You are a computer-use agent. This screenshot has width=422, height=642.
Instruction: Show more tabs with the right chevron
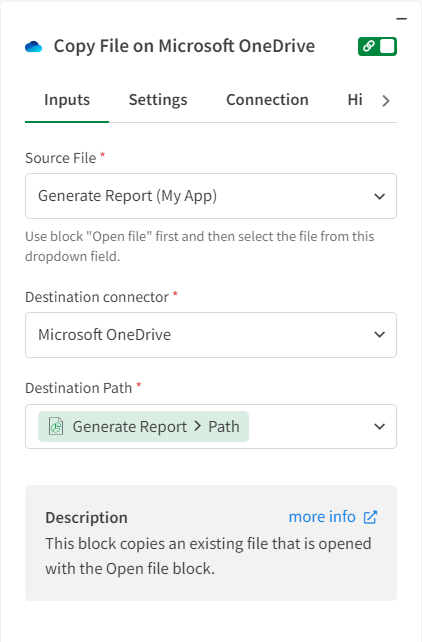(386, 101)
